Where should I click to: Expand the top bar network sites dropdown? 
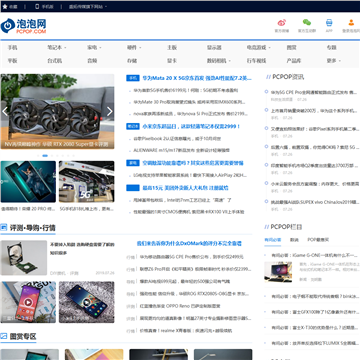click(88, 6)
